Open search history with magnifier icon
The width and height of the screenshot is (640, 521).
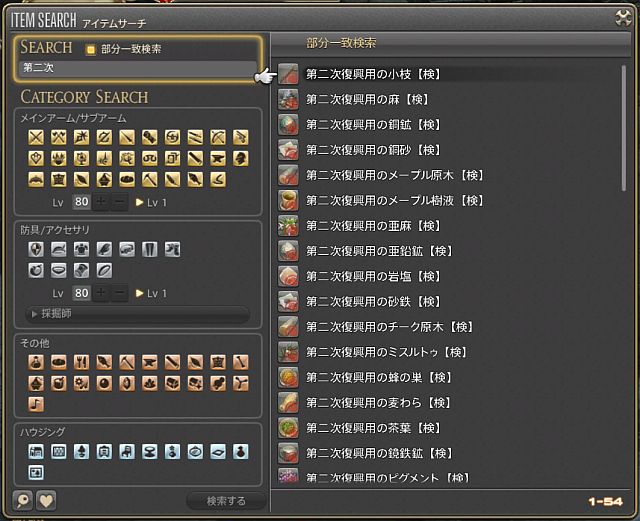pos(23,500)
